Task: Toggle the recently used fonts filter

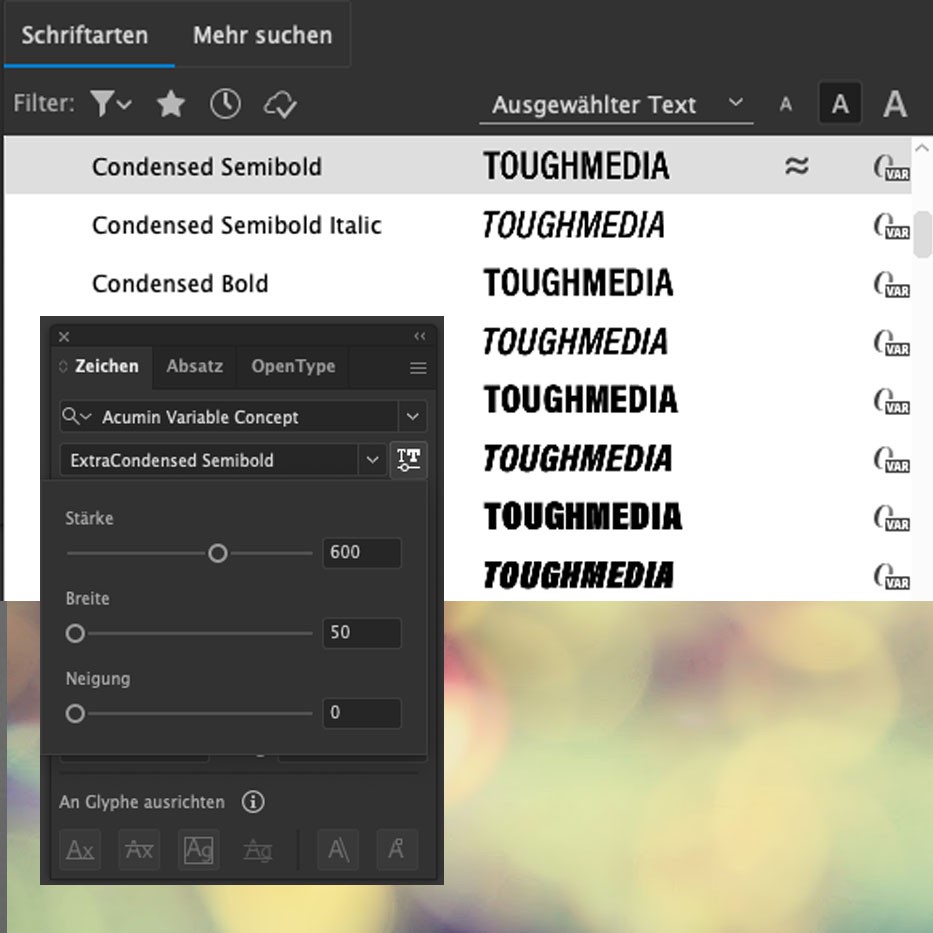Action: [225, 104]
